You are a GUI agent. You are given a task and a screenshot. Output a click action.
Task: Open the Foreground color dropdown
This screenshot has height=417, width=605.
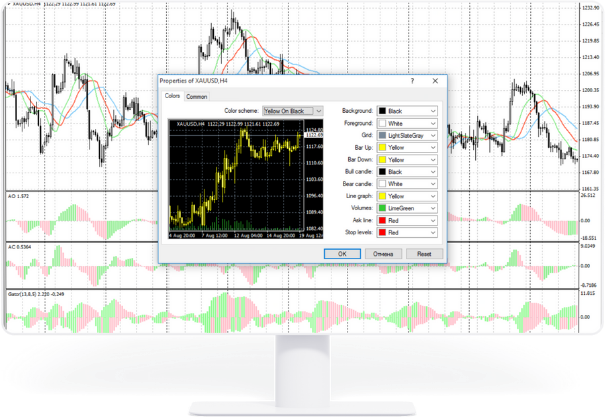tap(407, 123)
